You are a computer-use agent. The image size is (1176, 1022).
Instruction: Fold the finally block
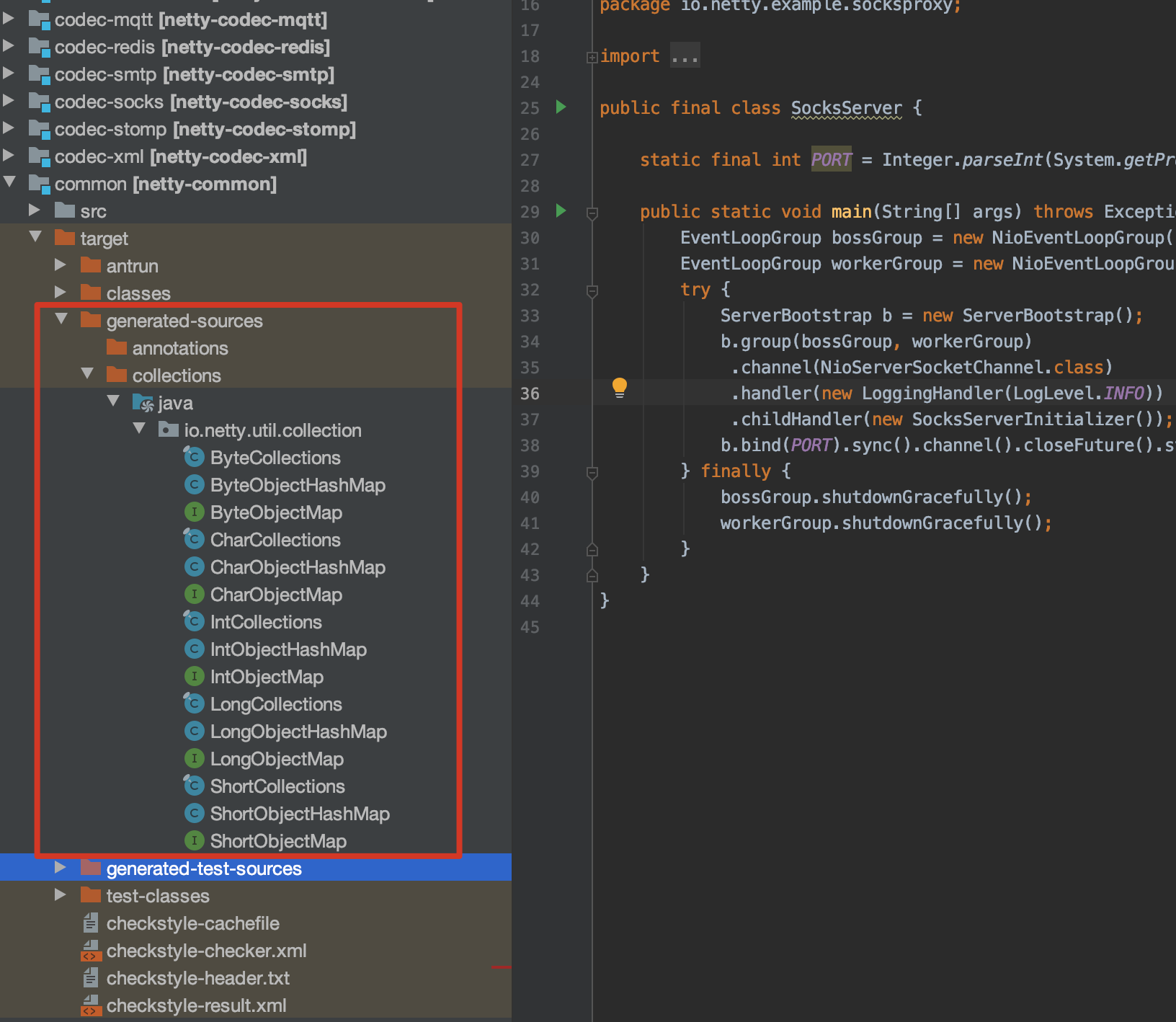[592, 473]
